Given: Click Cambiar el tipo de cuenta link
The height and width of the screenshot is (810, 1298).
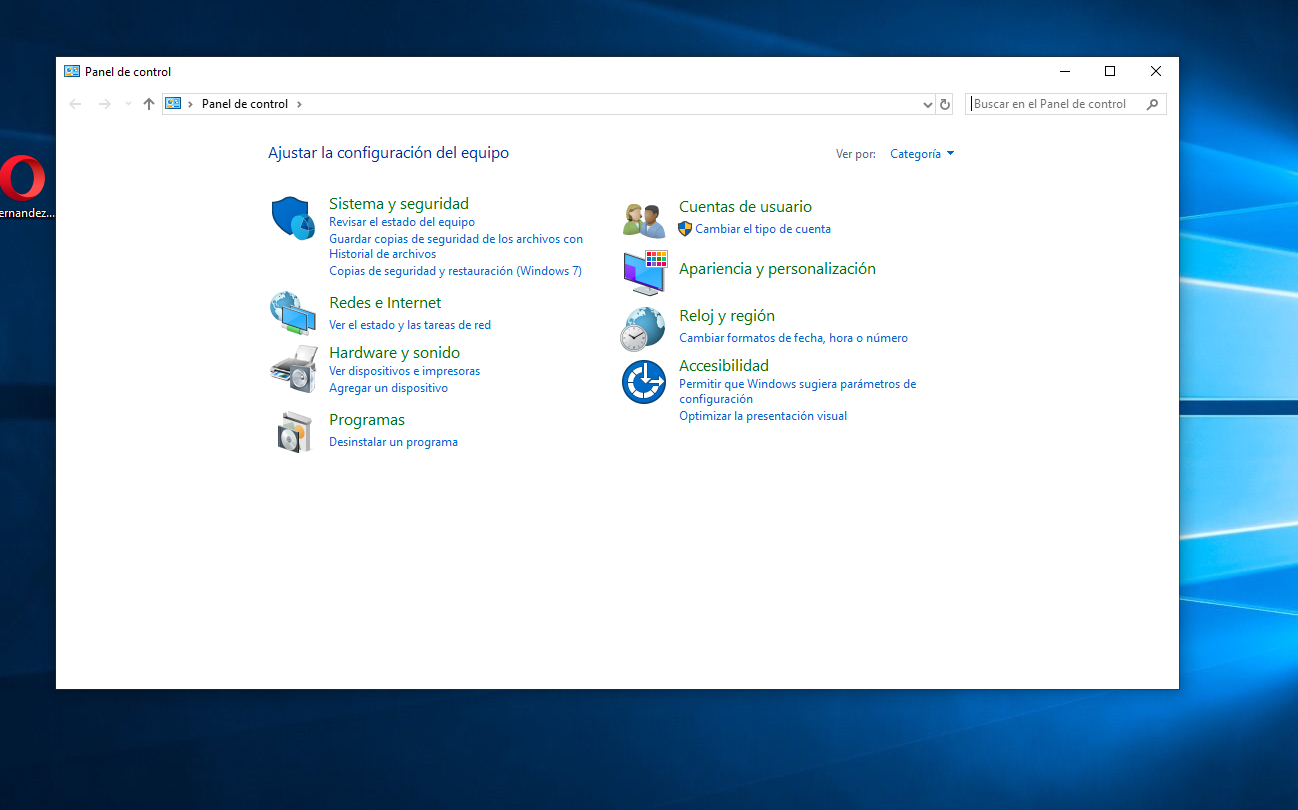Looking at the screenshot, I should pyautogui.click(x=763, y=229).
